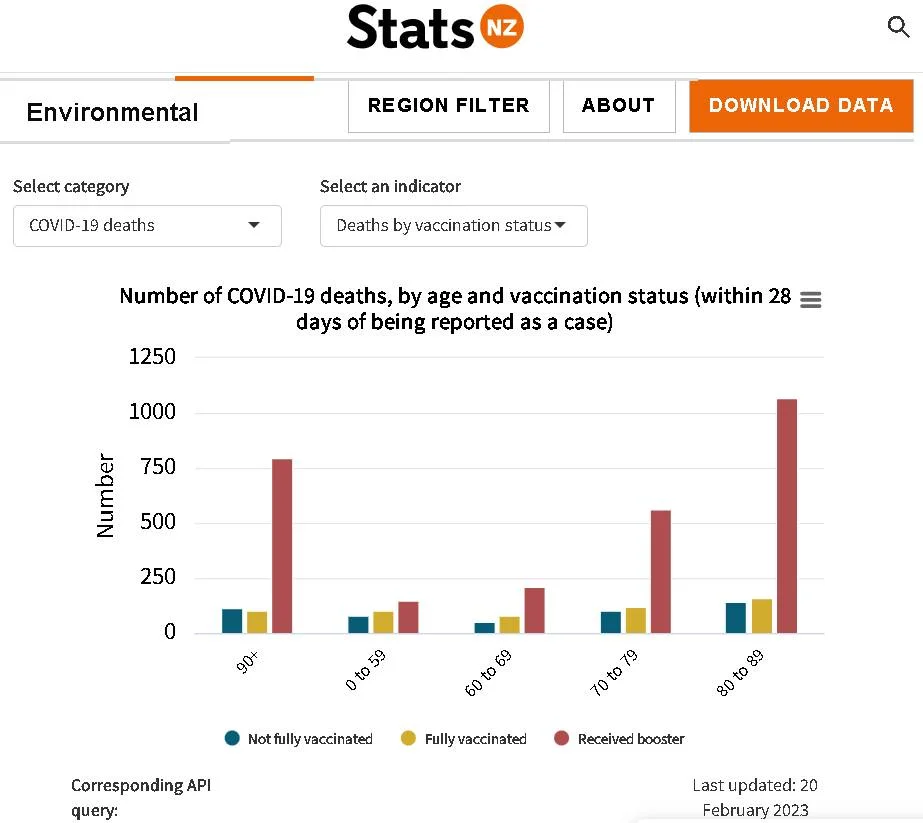The width and height of the screenshot is (923, 823).
Task: Click the Stats NZ logo
Action: [435, 27]
